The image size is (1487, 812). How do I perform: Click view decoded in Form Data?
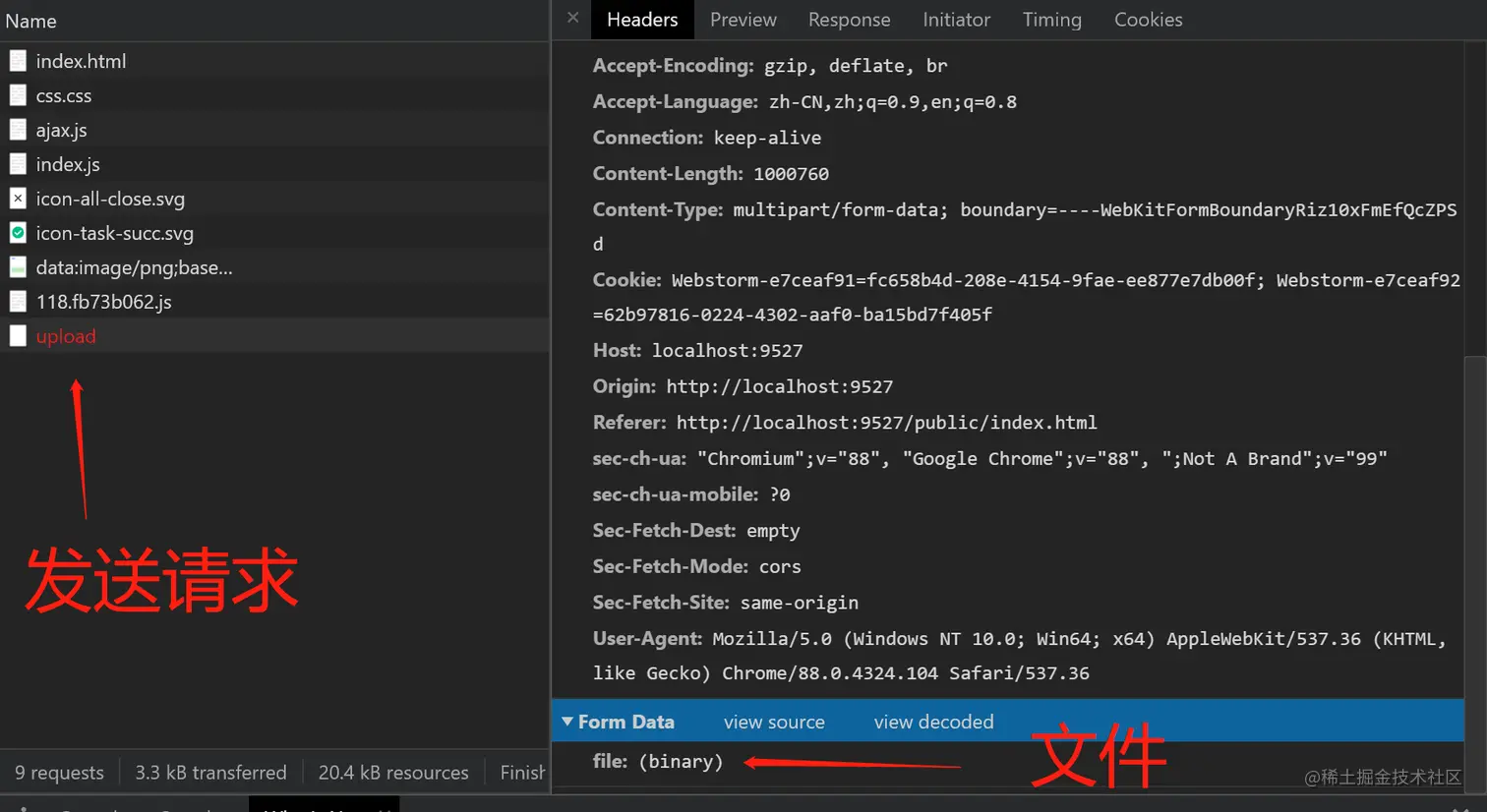coord(934,722)
